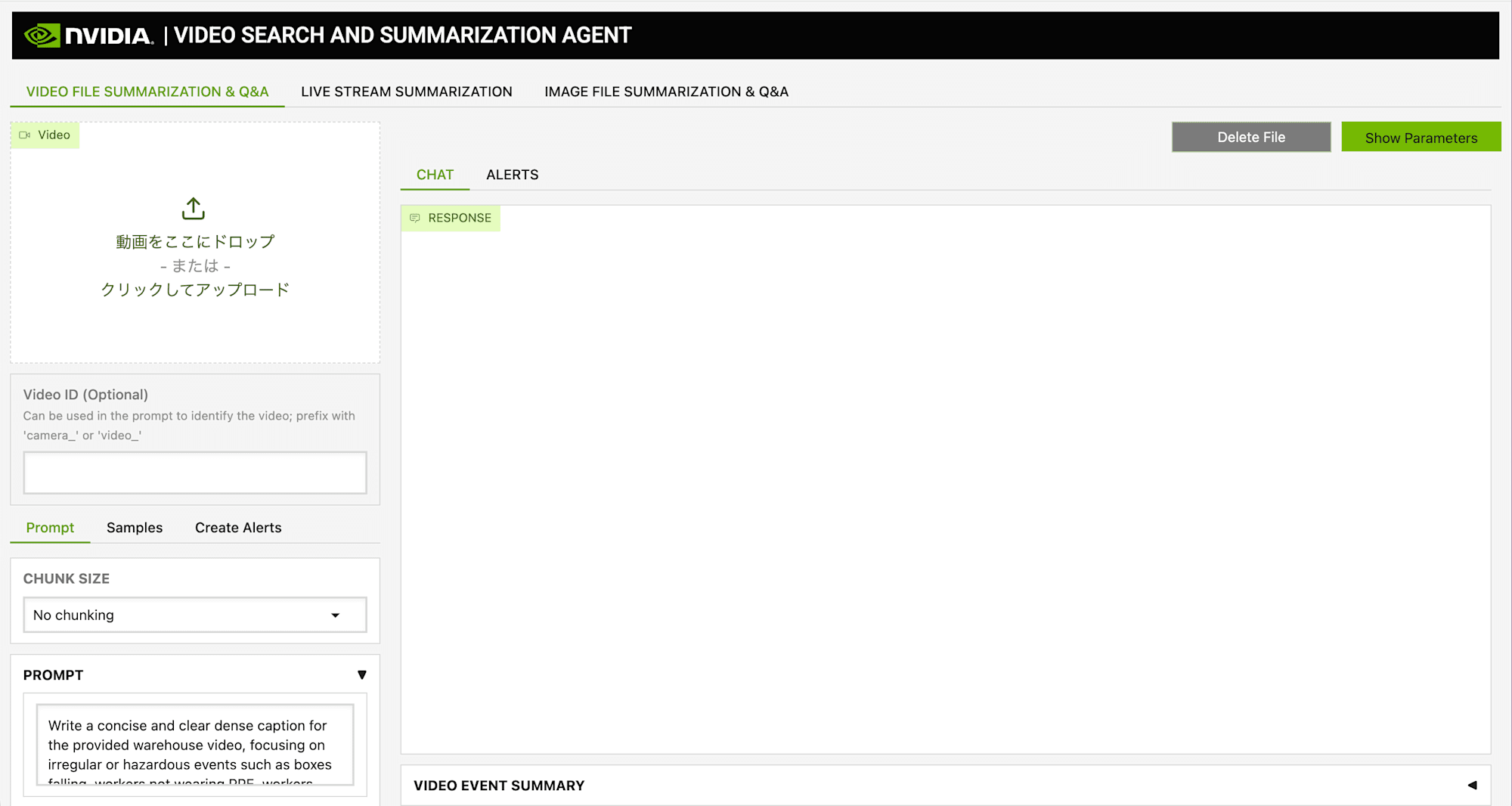Click the Video ID helper description text

click(189, 426)
